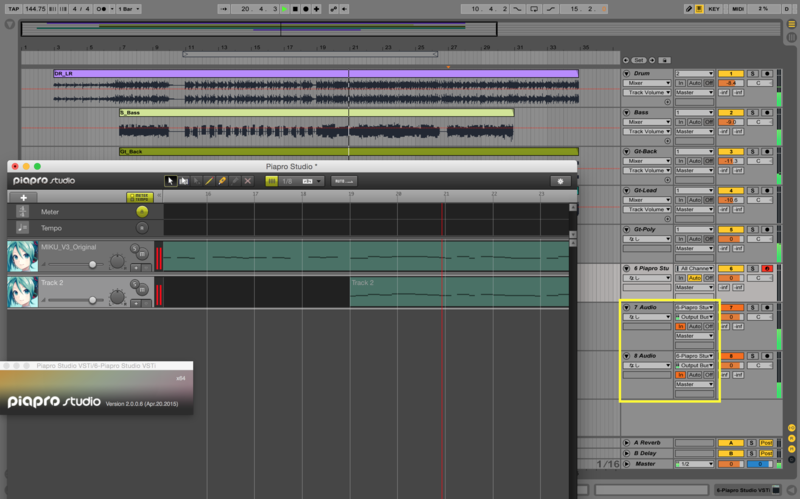Viewport: 800px width, 499px height.
Task: Toggle the yellow Drum track activator 1
Action: 731,73
